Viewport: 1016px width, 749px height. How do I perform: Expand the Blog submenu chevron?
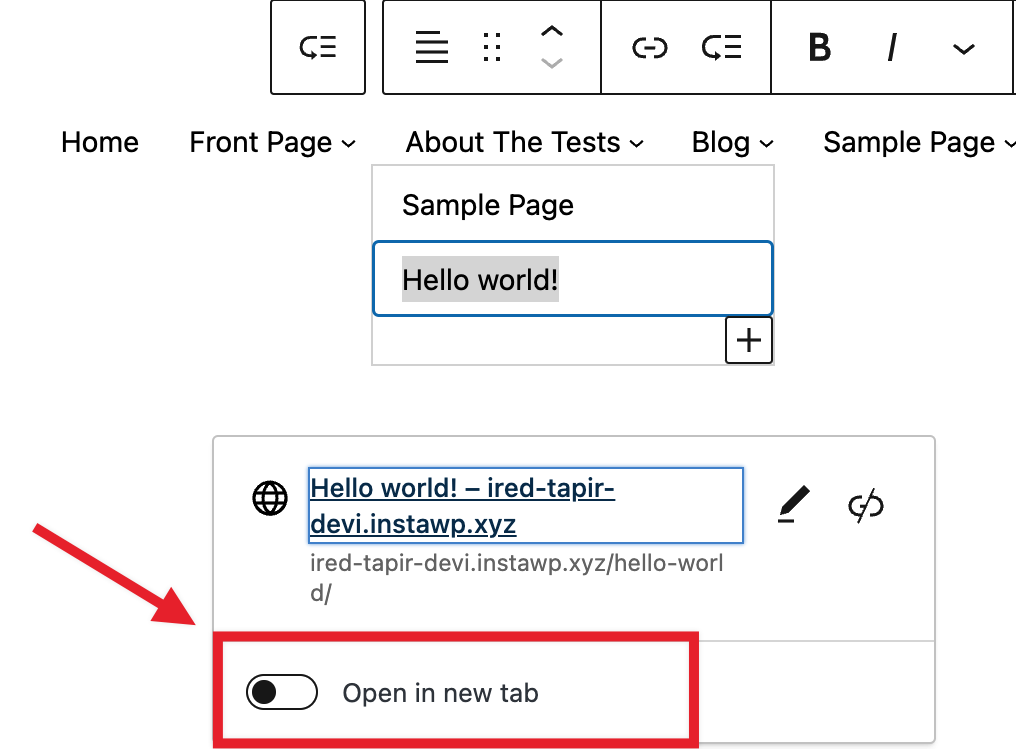[x=766, y=143]
